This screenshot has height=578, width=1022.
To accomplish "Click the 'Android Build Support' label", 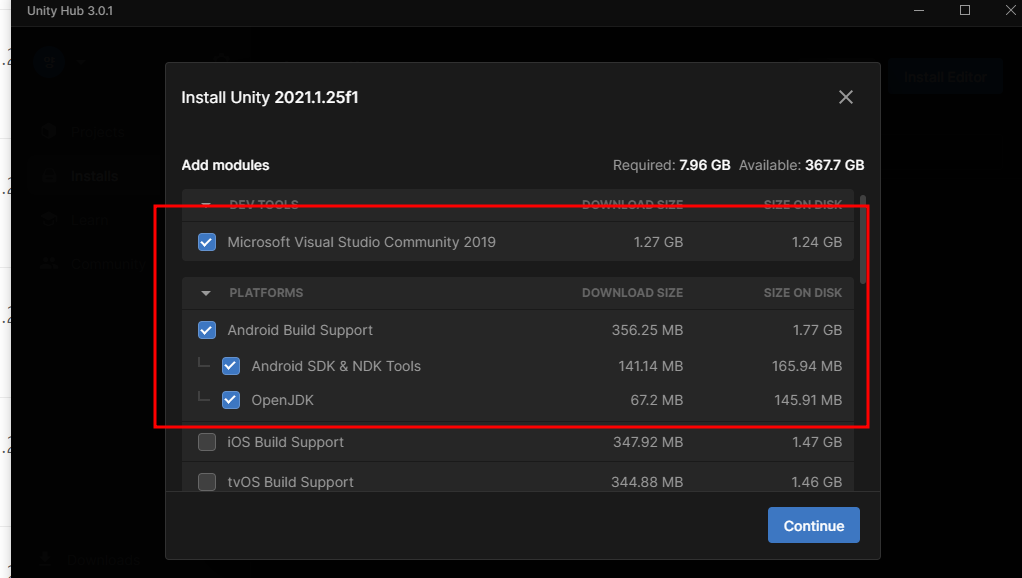I will pos(300,330).
